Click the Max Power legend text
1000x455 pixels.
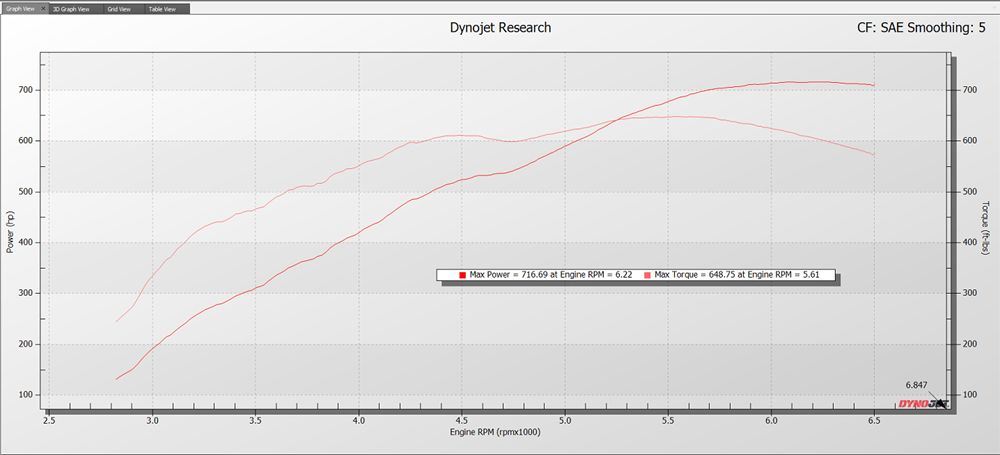click(x=551, y=275)
